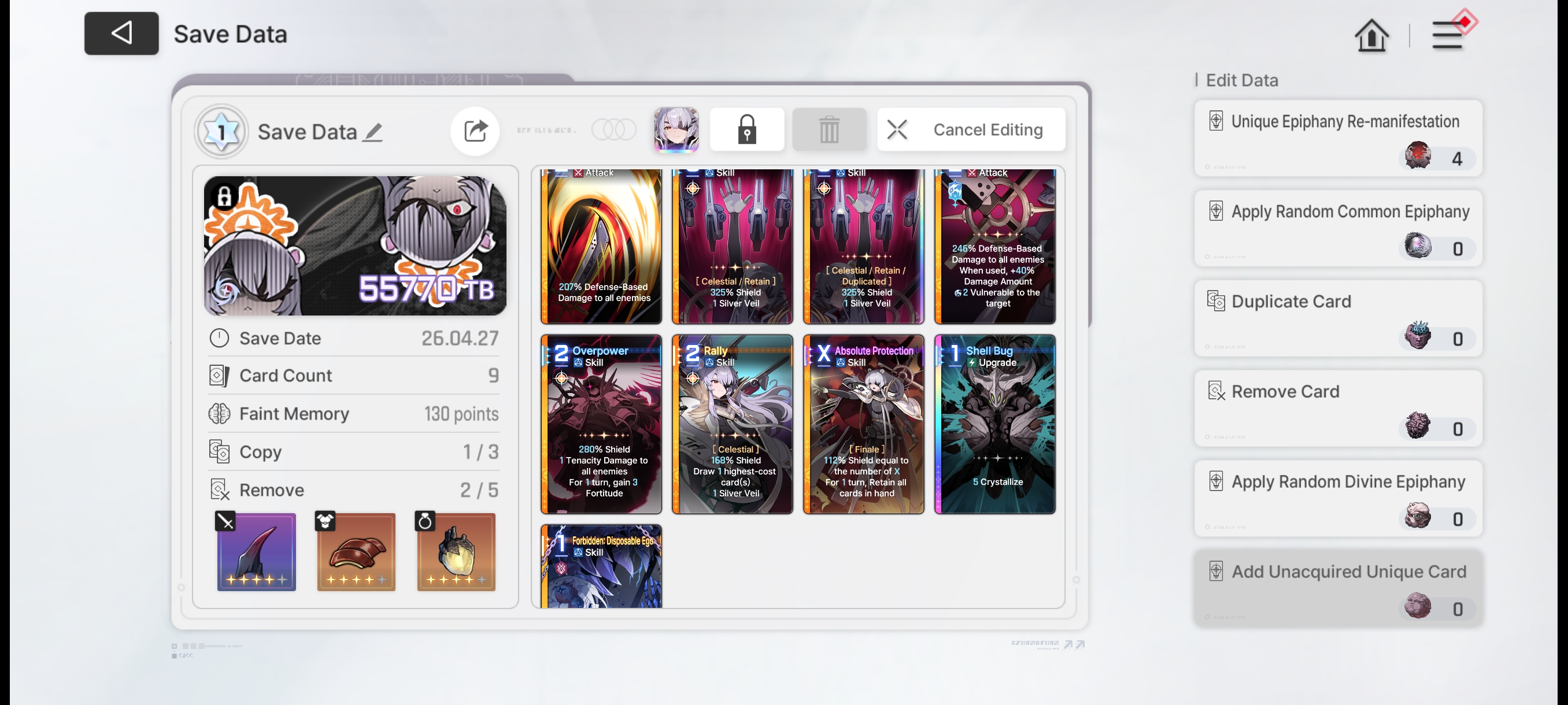This screenshot has height=705, width=1568.
Task: Click the save data banner thumbnail
Action: tap(355, 246)
